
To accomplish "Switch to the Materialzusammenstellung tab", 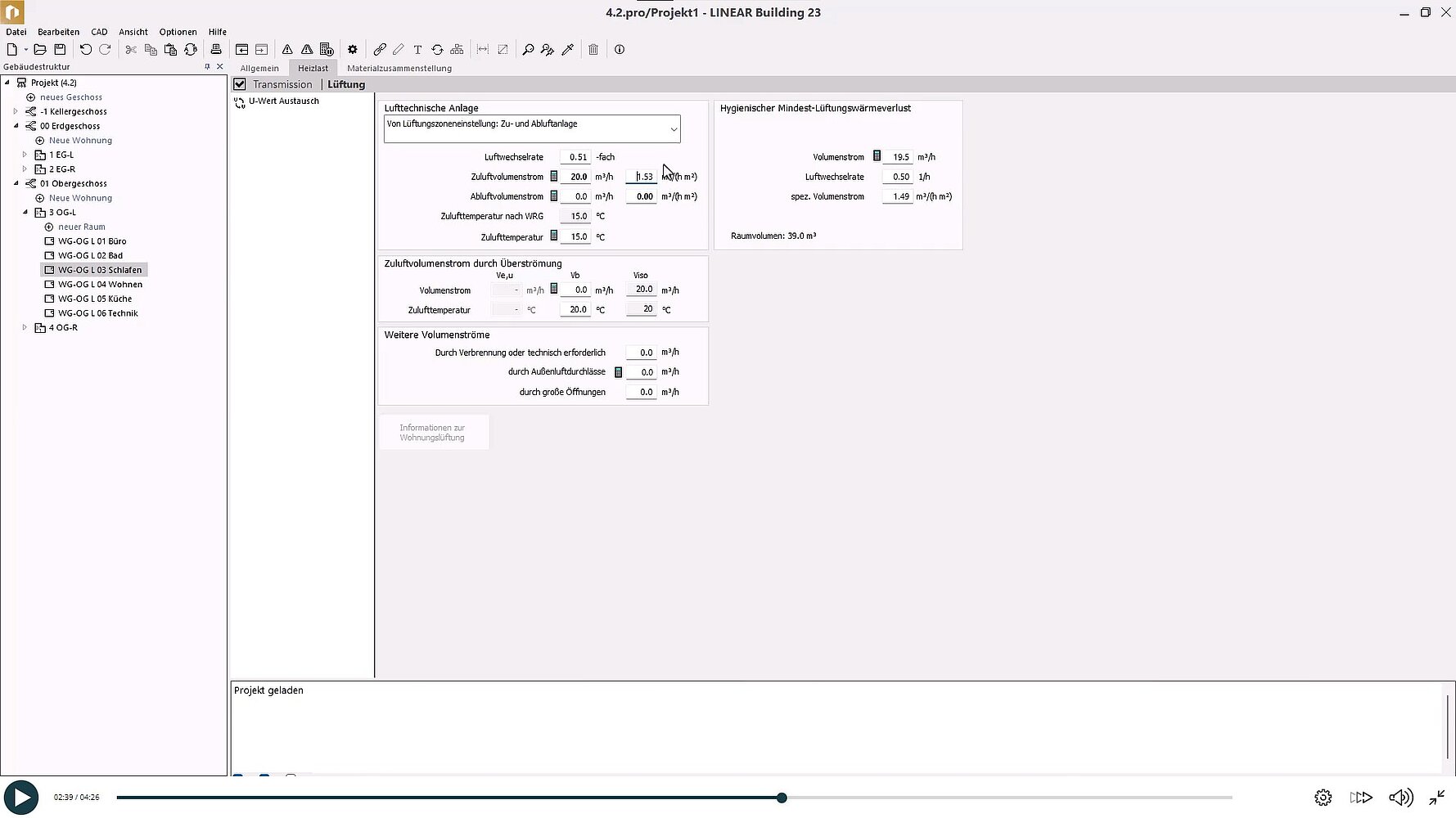I will pyautogui.click(x=399, y=69).
